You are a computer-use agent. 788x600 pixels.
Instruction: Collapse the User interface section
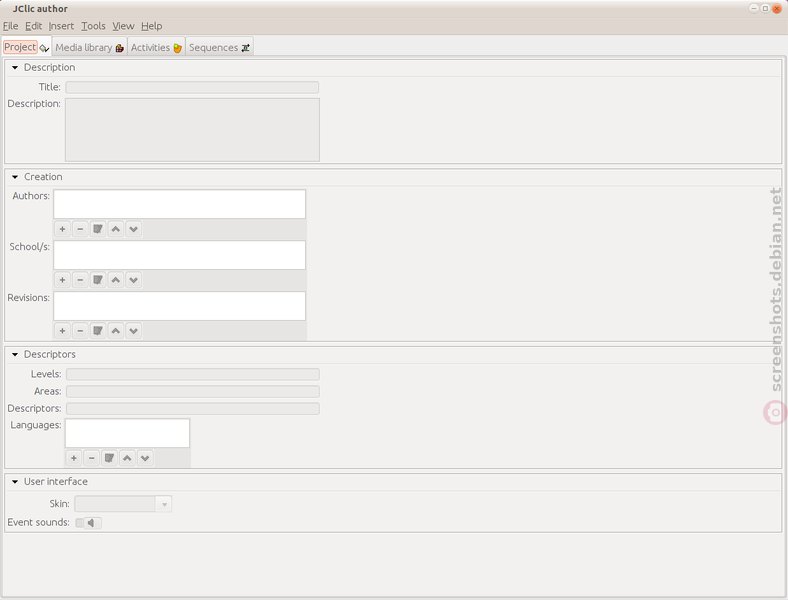coord(15,481)
